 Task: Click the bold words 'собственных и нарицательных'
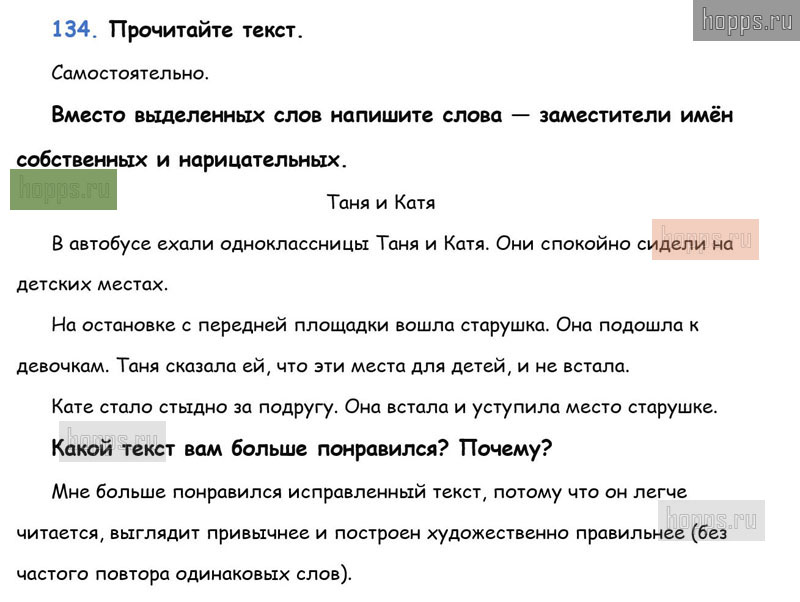point(182,159)
